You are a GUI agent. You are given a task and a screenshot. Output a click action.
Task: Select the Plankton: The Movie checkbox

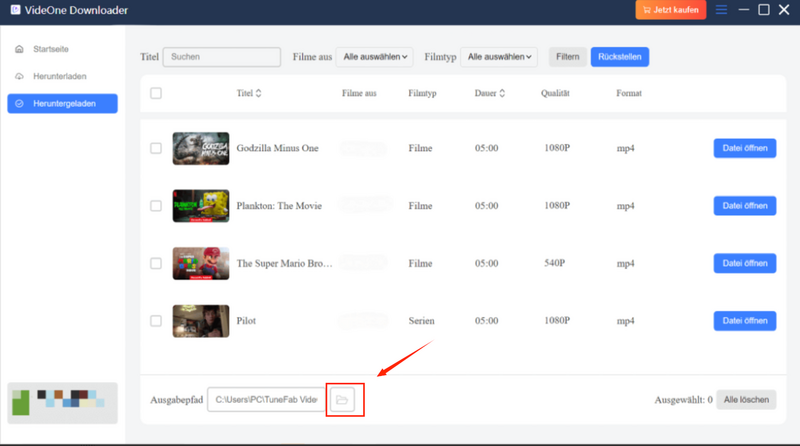155,206
